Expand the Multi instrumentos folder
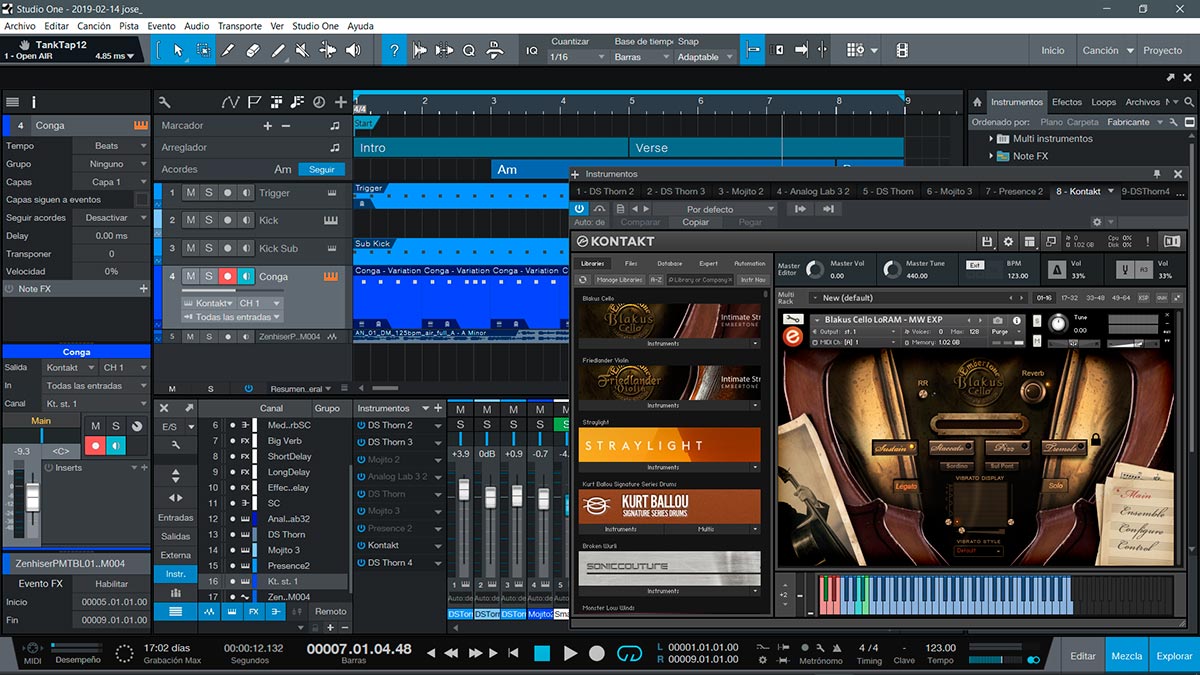The image size is (1200, 675). (993, 139)
